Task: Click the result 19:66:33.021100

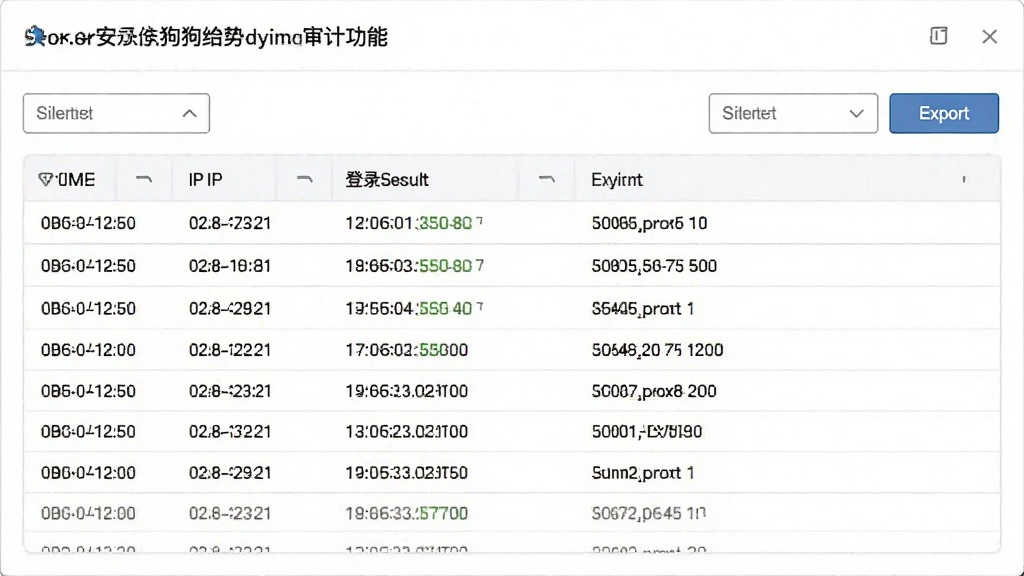Action: (x=406, y=391)
